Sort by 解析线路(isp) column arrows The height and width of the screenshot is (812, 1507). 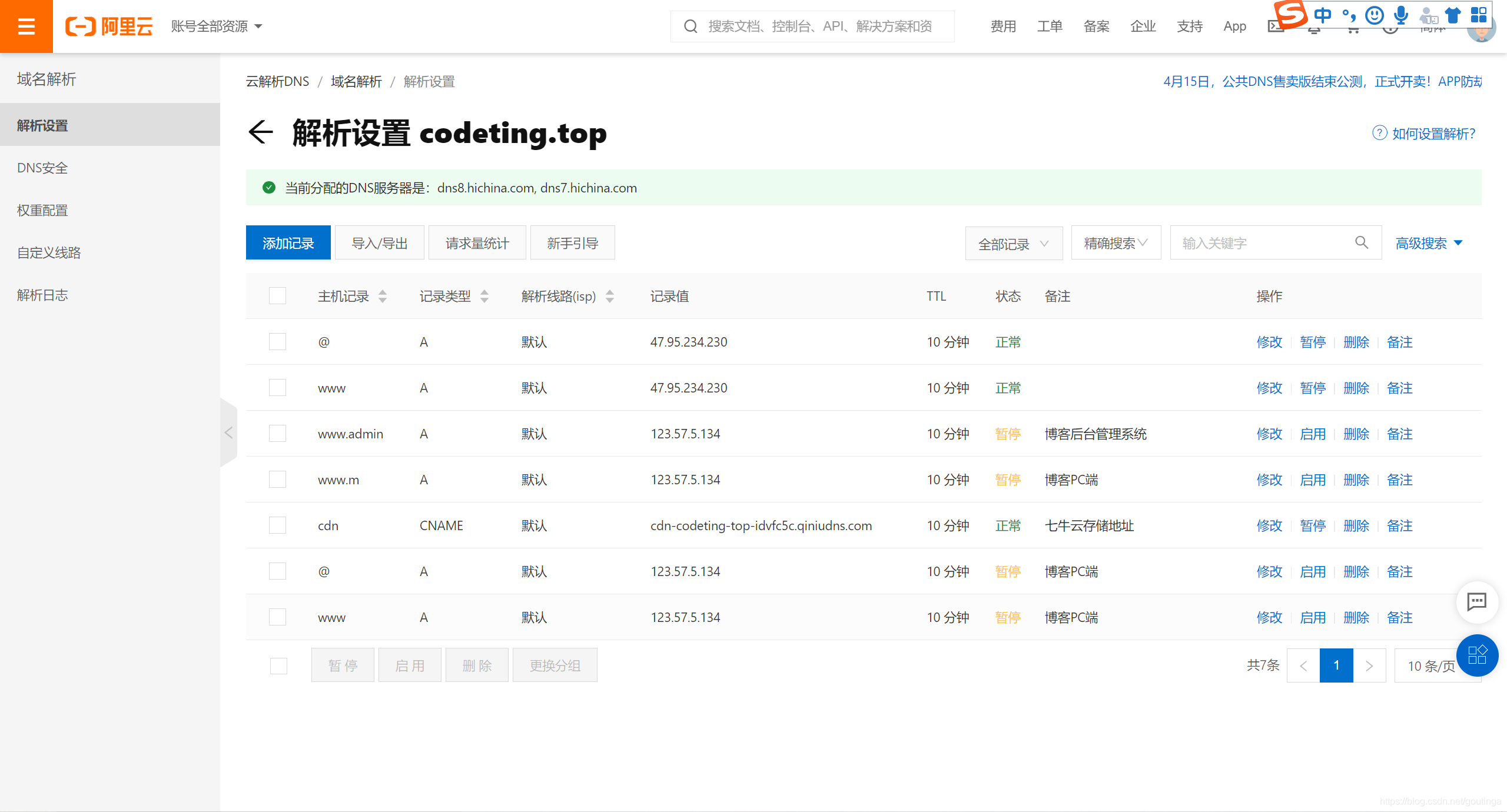610,296
